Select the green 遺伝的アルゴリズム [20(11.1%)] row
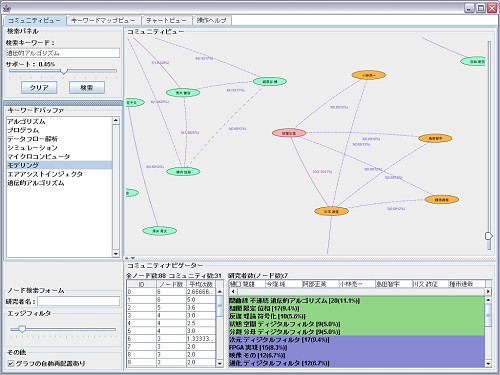Screen dimensions: 500x375 click(357, 301)
